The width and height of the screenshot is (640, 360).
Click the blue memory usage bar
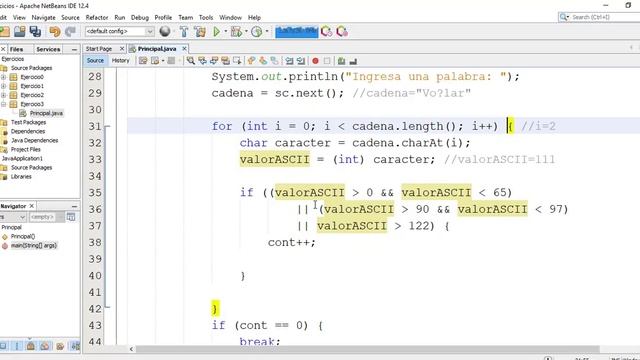pos(297,31)
